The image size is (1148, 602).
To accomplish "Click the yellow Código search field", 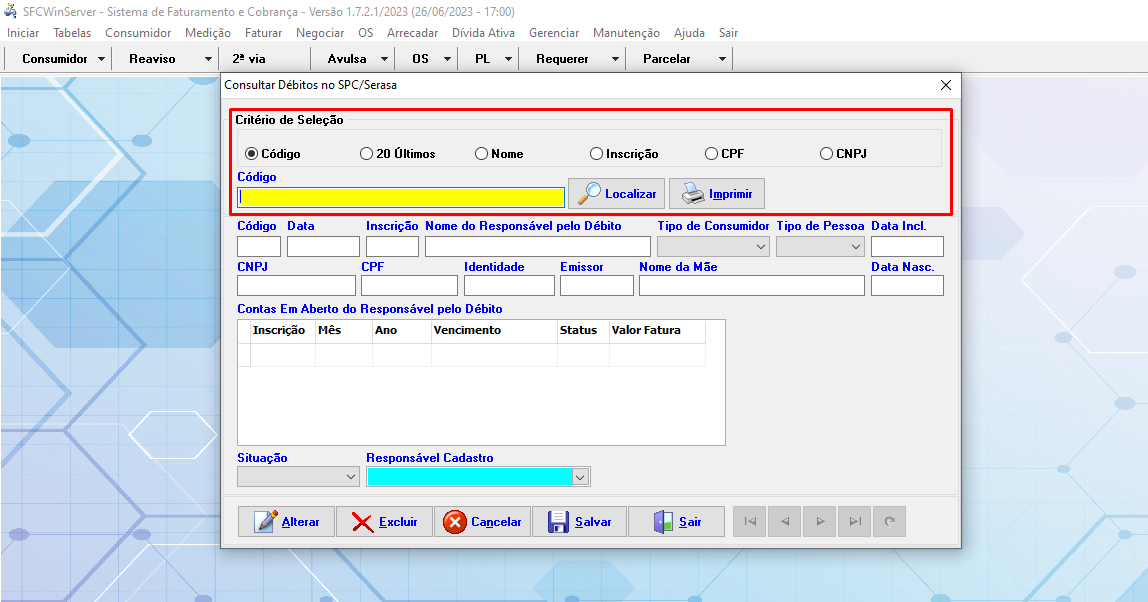I will 400,197.
